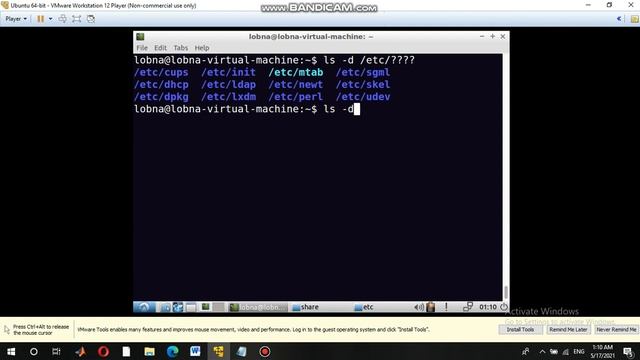Image resolution: width=640 pixels, height=360 pixels.
Task: Open Windows search circle icon
Action: [x=33, y=351]
